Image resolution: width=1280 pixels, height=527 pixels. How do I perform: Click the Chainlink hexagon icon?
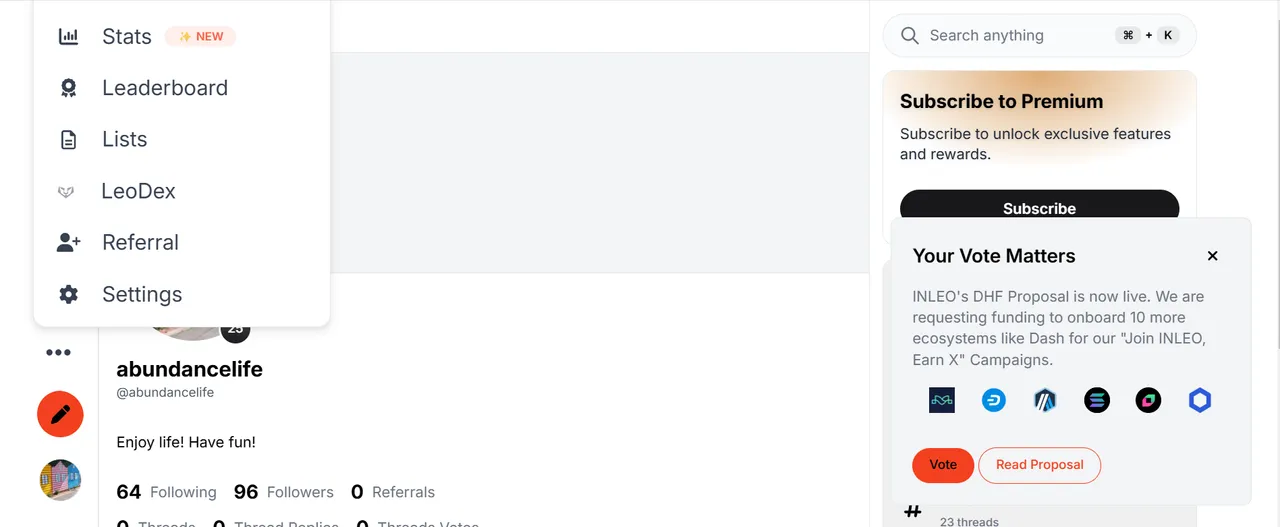coord(1200,401)
